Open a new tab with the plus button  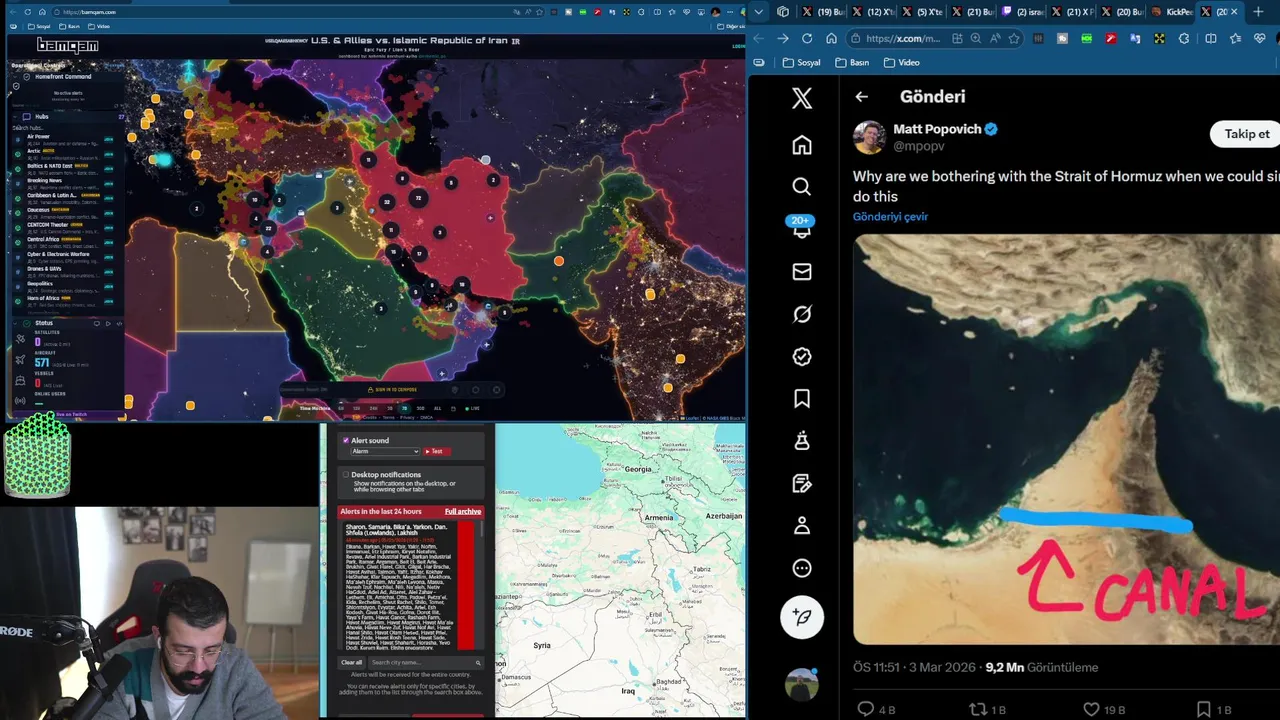1258,12
